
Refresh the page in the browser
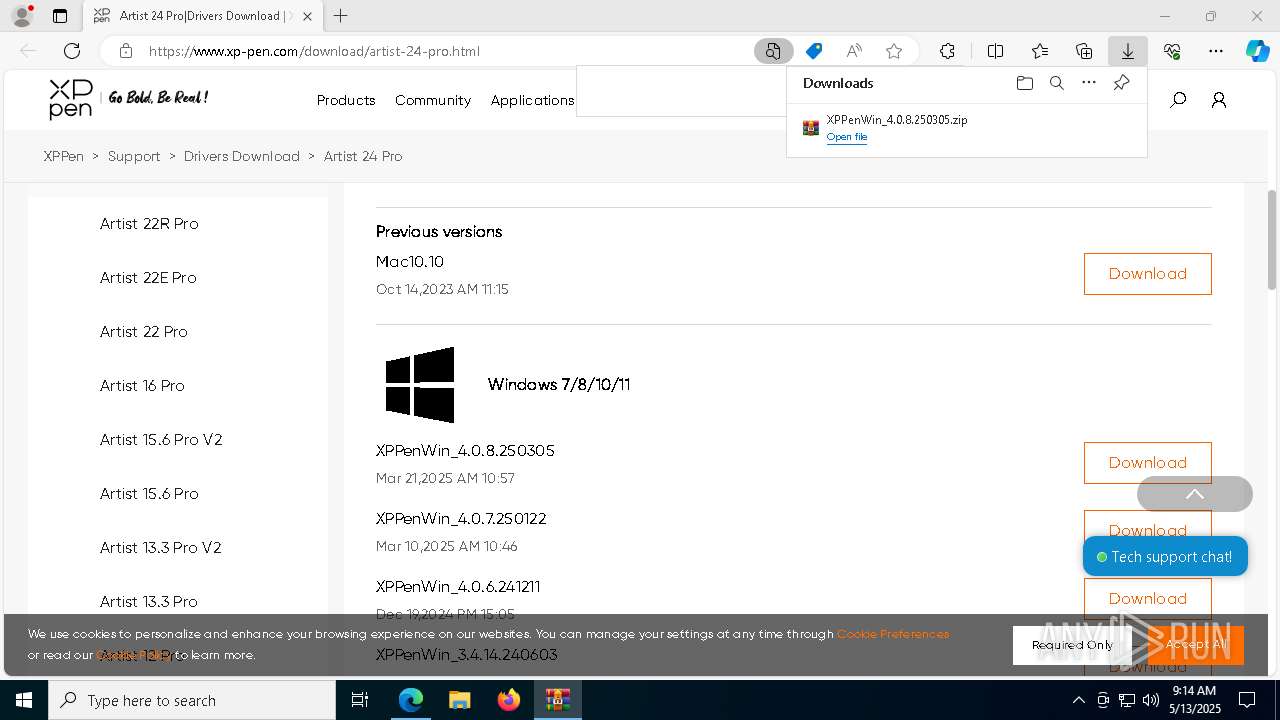click(72, 51)
